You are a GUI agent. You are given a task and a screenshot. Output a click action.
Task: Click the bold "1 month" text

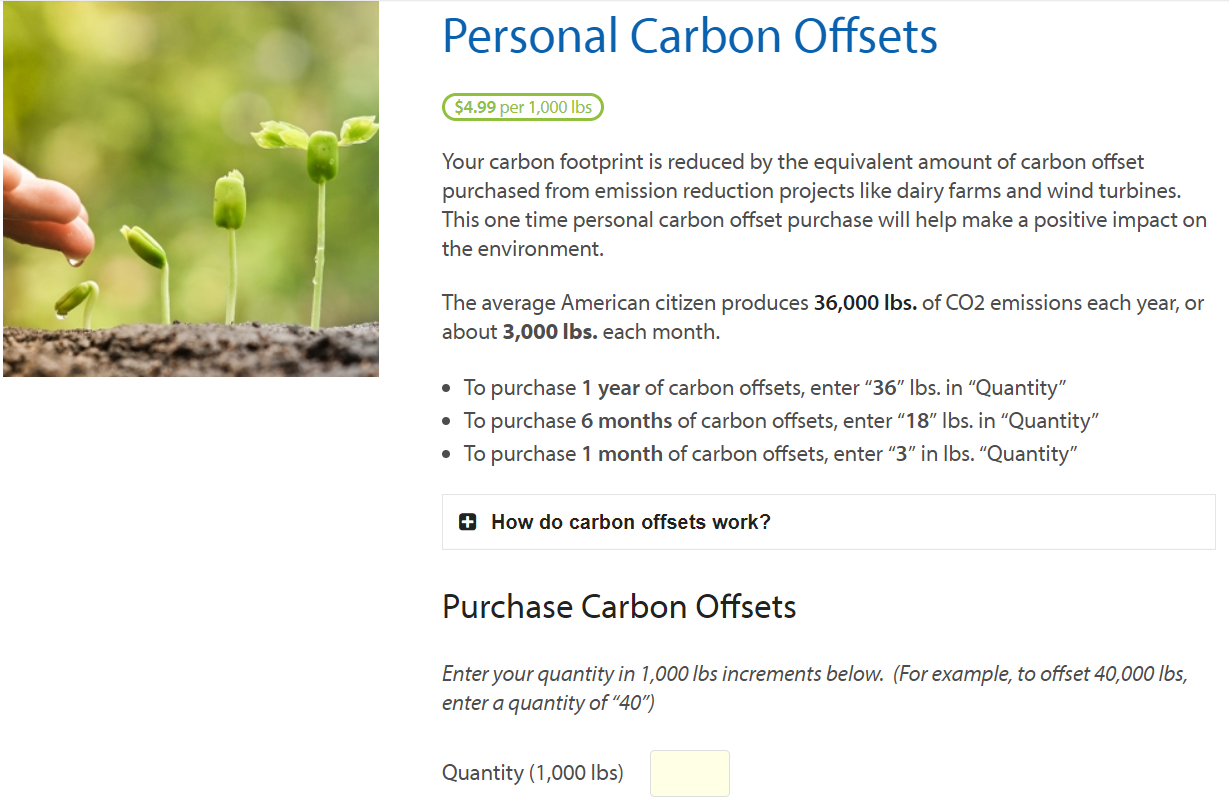click(622, 454)
